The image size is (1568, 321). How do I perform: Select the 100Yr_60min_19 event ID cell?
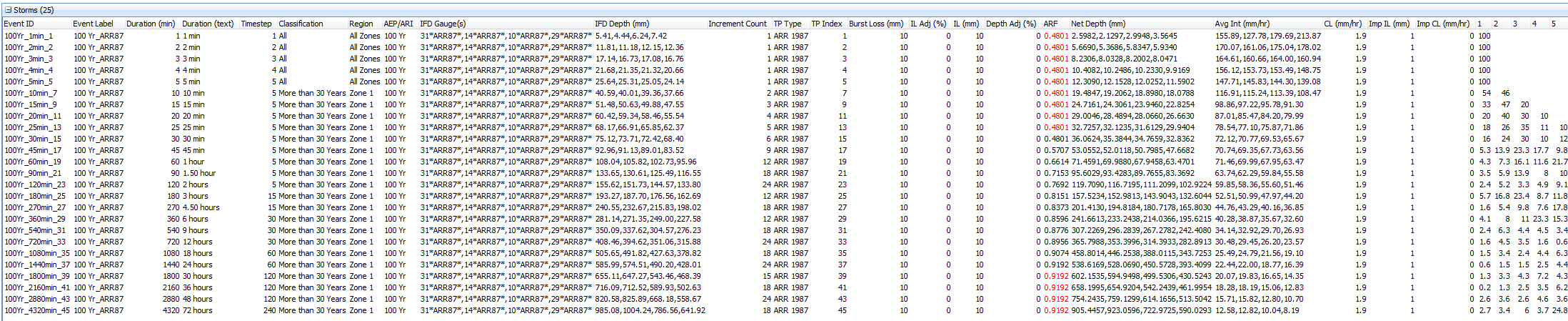[x=33, y=162]
